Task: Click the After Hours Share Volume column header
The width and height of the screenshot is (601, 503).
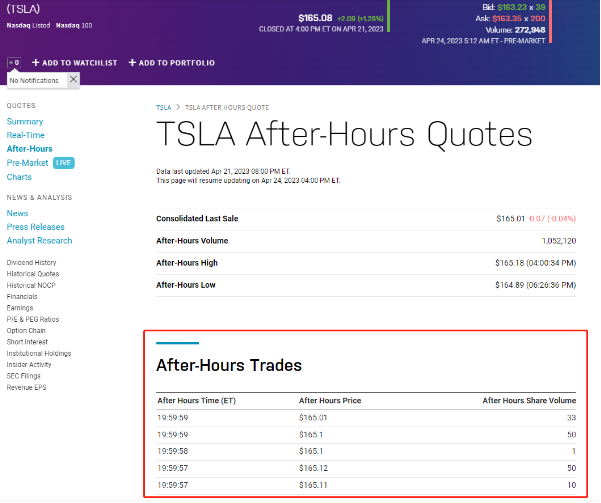Action: (x=528, y=401)
